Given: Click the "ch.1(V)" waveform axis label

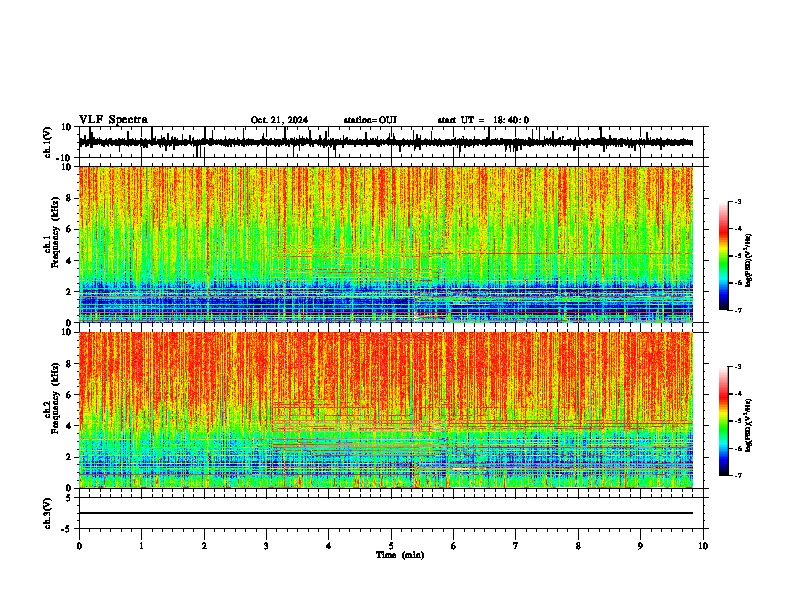Looking at the screenshot, I should click(48, 142).
